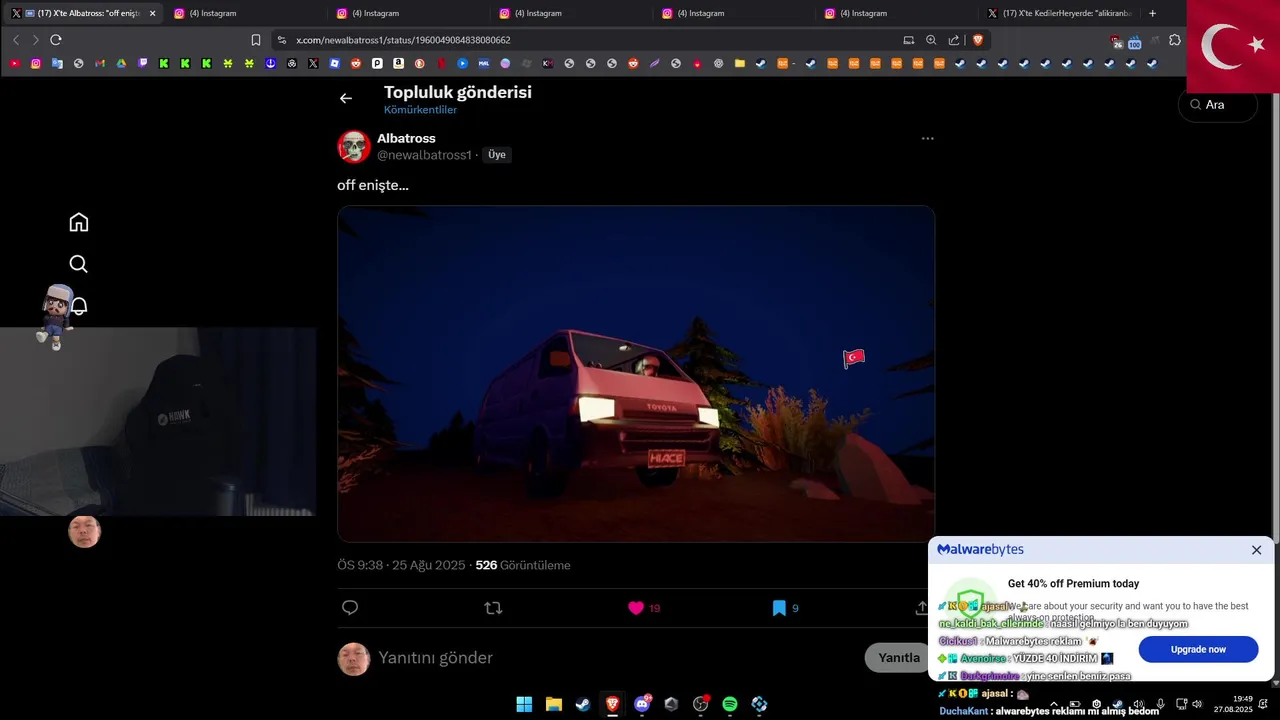Screen dimensions: 1280x720
Task: Click the reply speech bubble icon
Action: tap(350, 608)
